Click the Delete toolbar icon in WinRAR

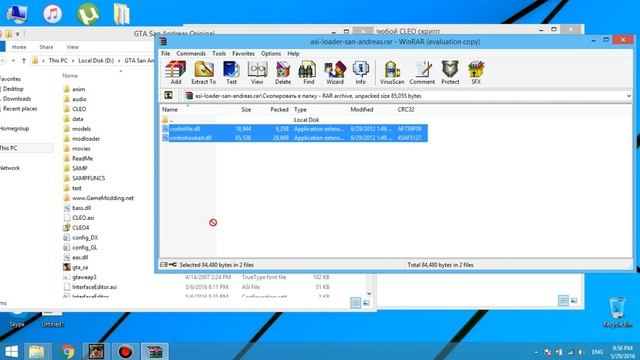[282, 73]
